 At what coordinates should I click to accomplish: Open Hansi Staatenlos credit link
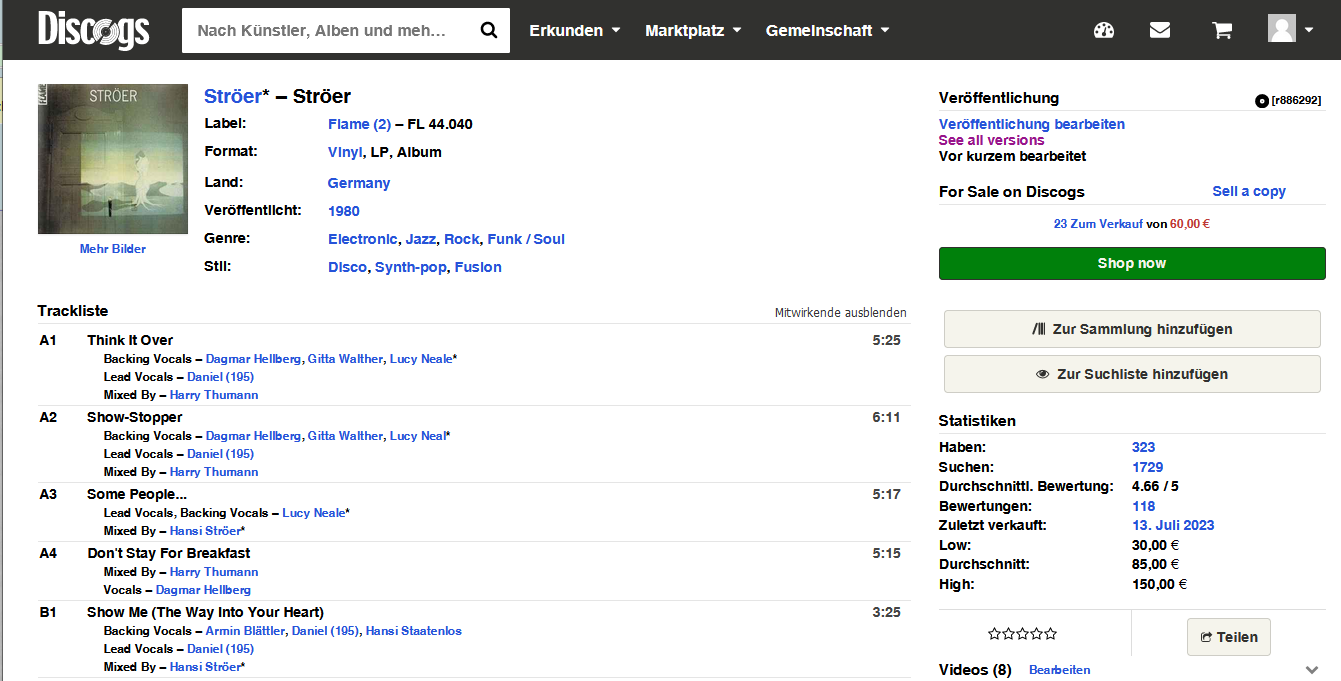pos(414,631)
